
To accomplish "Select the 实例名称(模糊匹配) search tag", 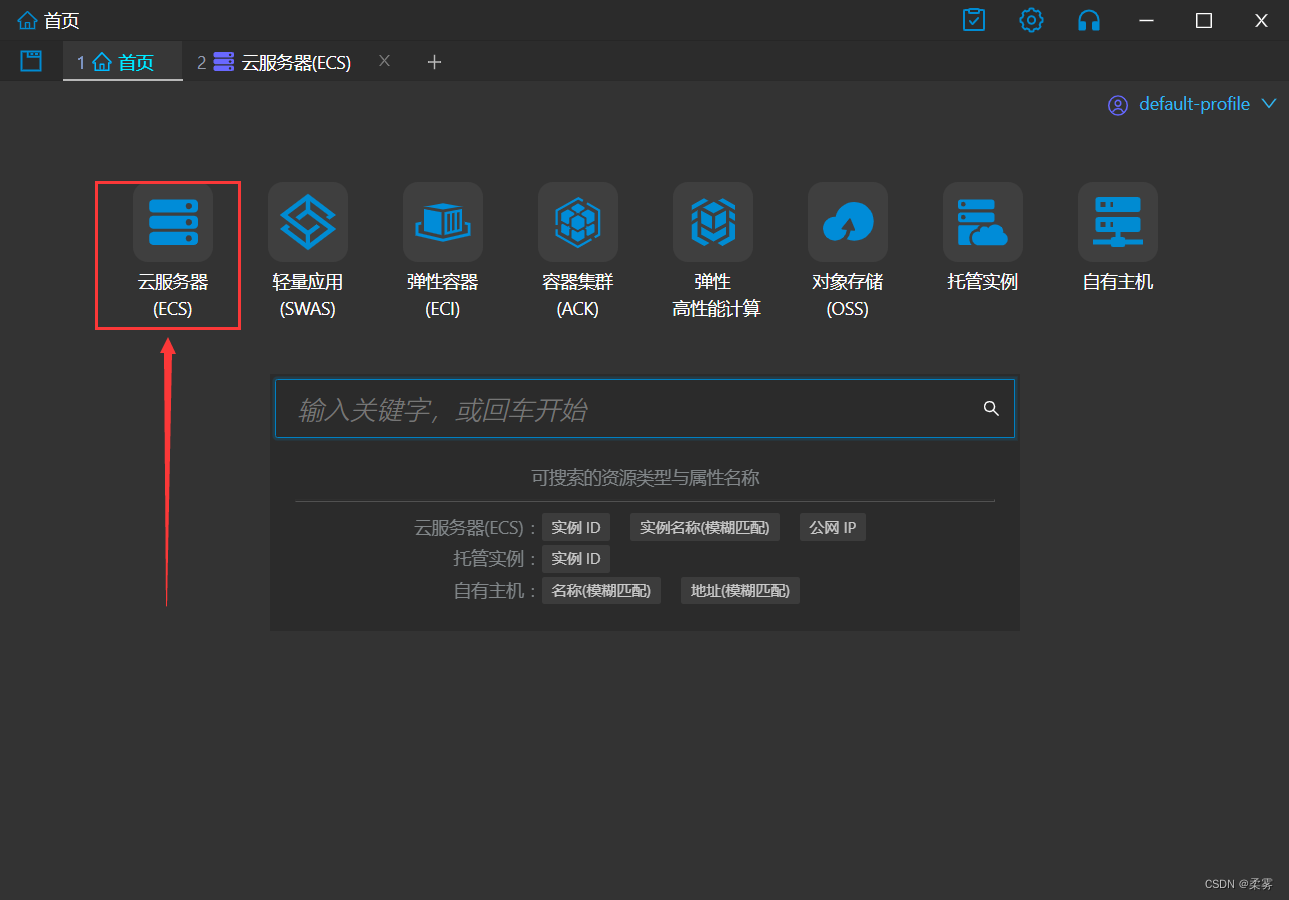I will pyautogui.click(x=705, y=527).
